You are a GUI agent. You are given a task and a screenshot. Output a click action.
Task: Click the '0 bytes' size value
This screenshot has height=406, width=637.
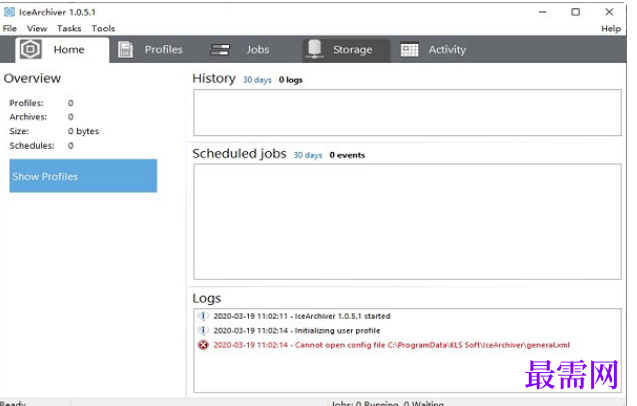click(x=83, y=131)
